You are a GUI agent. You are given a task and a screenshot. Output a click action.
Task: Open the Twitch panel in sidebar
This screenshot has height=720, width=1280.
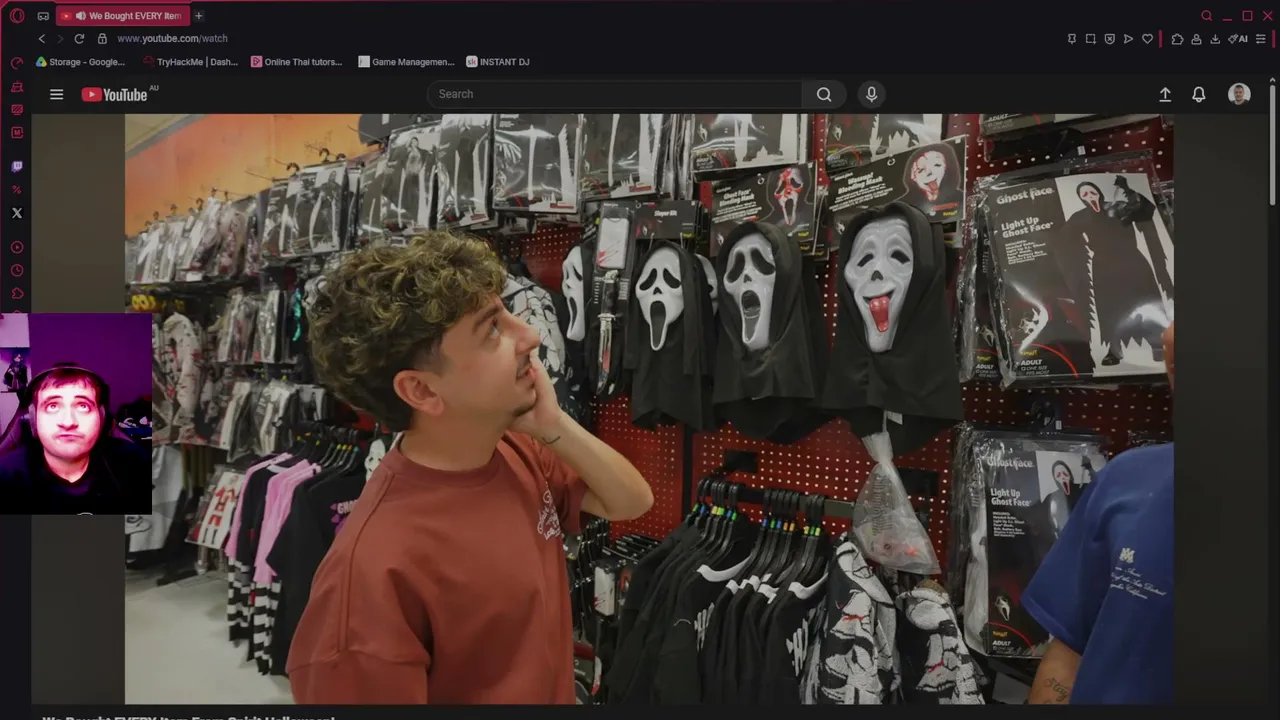17,167
